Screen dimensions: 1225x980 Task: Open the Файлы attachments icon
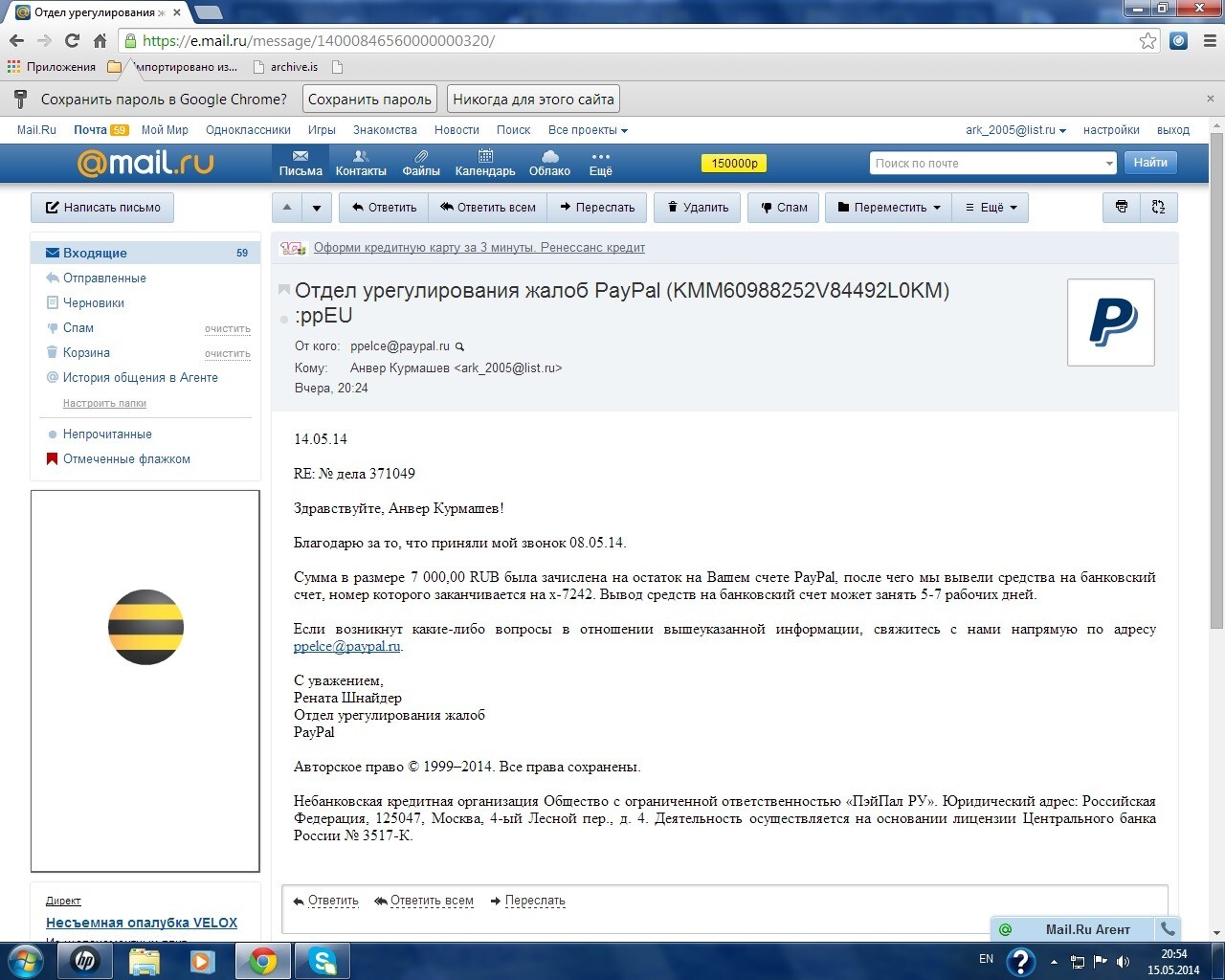point(421,163)
